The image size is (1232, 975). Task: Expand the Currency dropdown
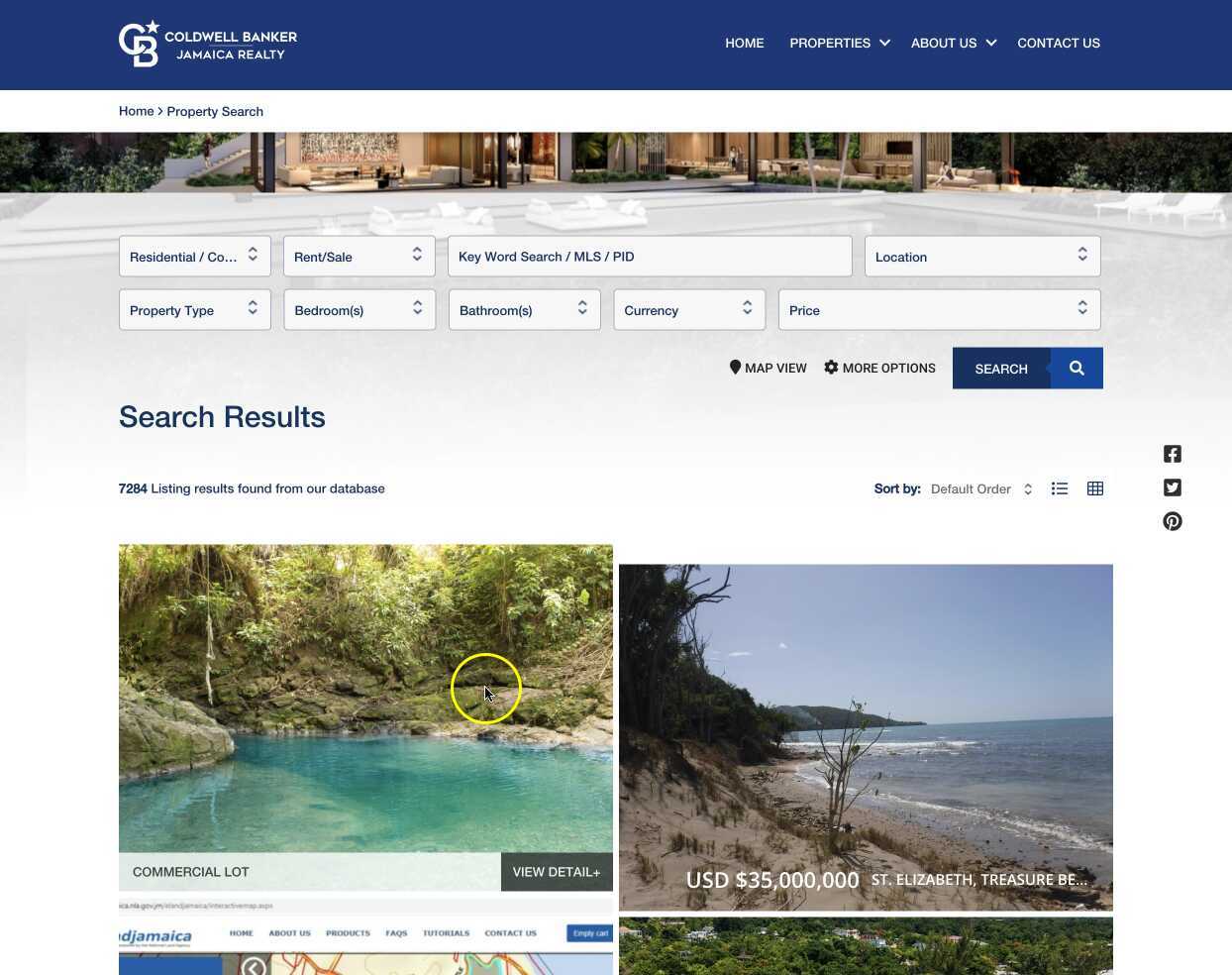pyautogui.click(x=689, y=310)
